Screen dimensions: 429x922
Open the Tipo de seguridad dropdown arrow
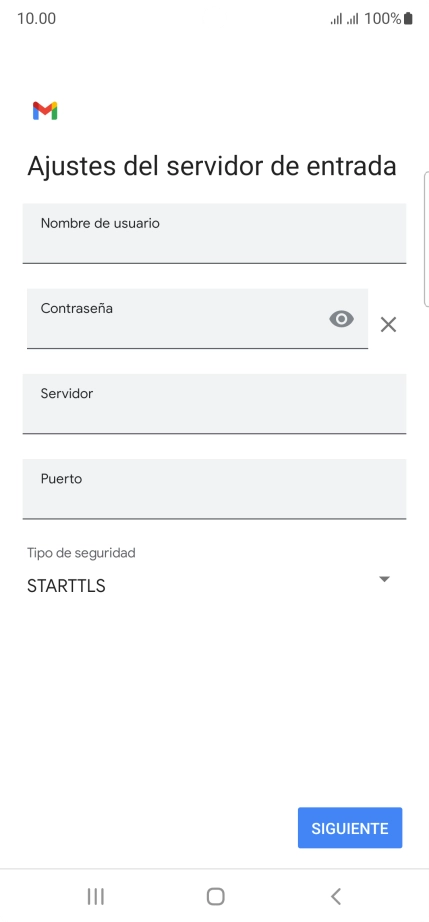pos(384,579)
